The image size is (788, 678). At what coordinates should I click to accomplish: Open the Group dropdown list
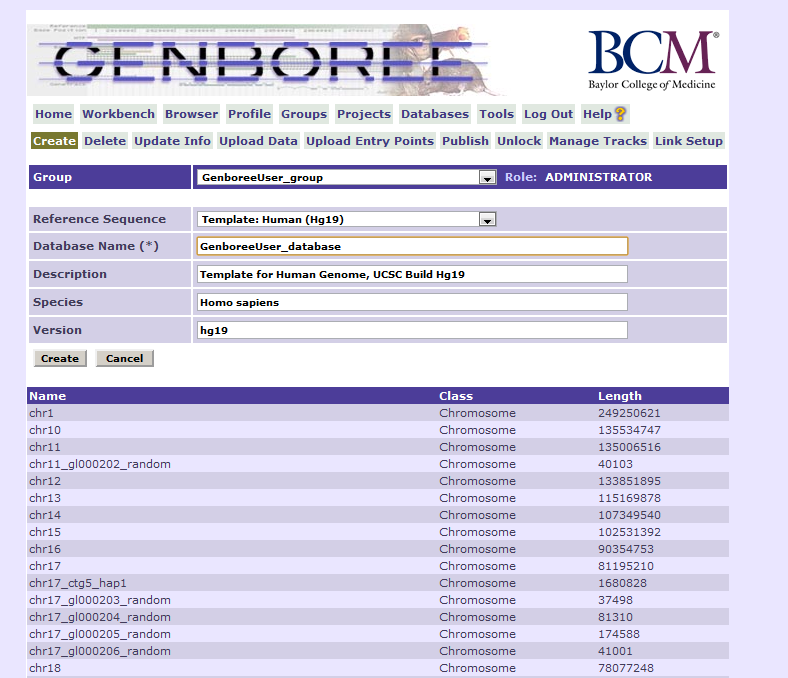[x=487, y=178]
